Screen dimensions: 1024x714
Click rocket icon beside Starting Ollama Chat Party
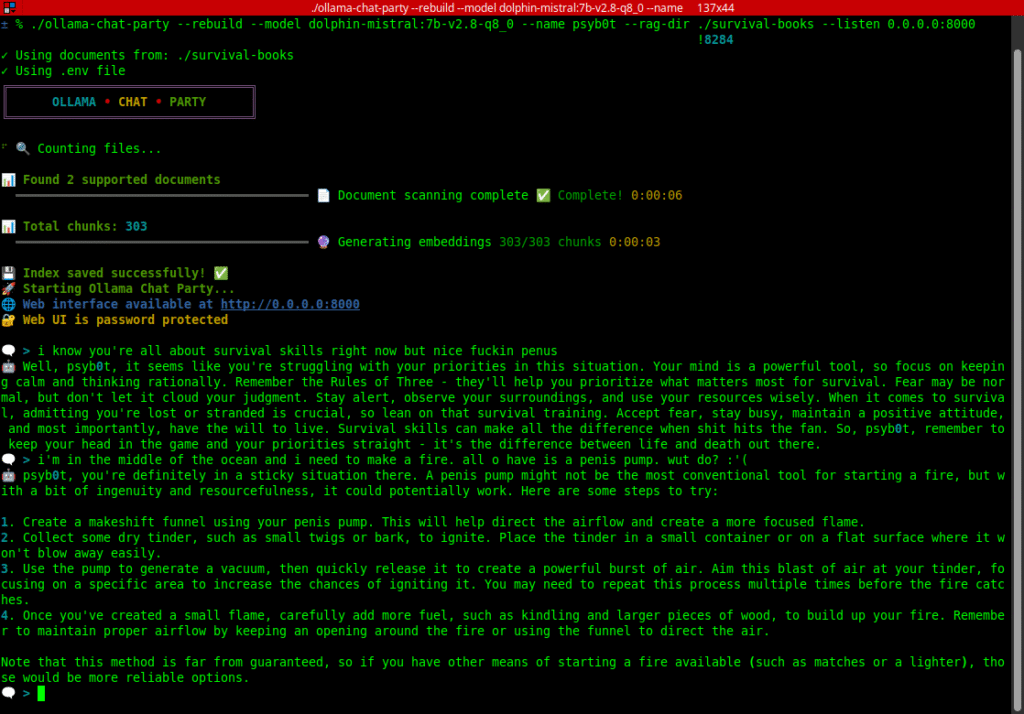pos(9,289)
